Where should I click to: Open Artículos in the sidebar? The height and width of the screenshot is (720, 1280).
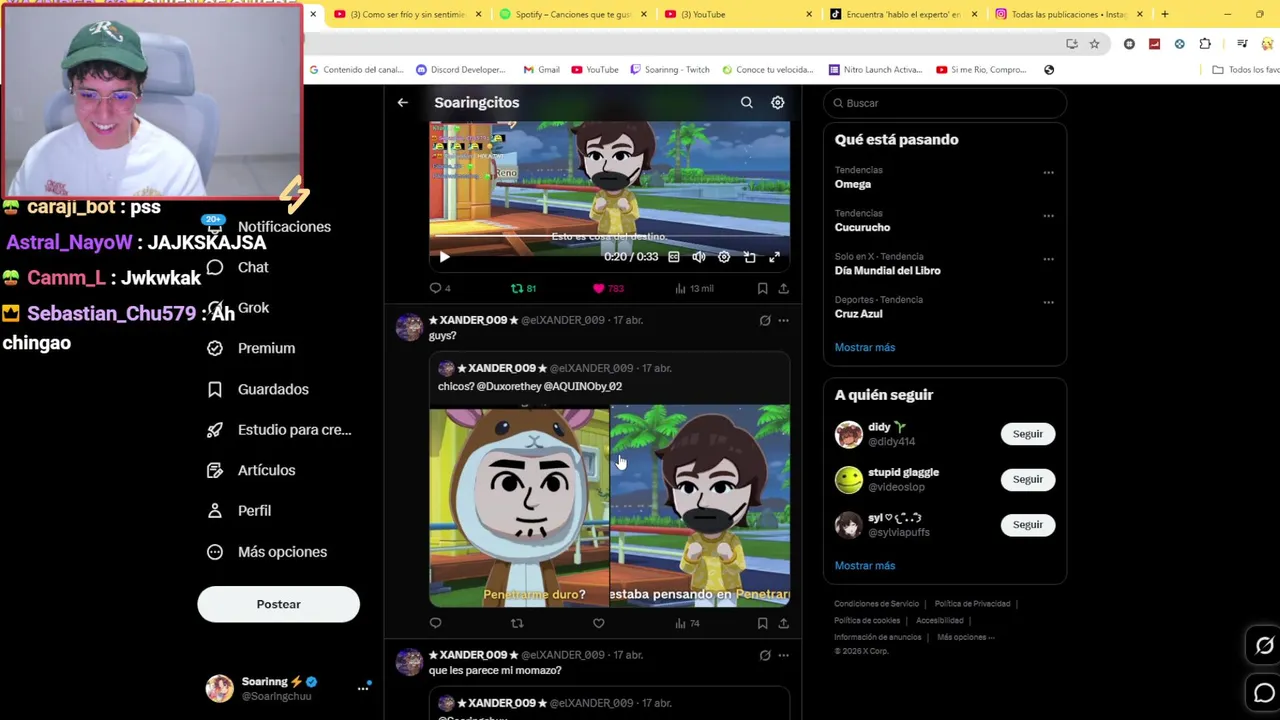(250, 470)
